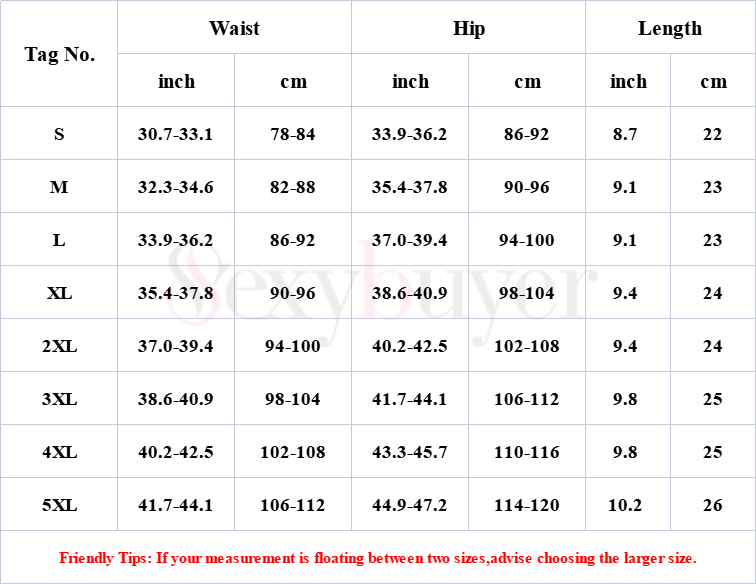Click the Hip column header

468,28
